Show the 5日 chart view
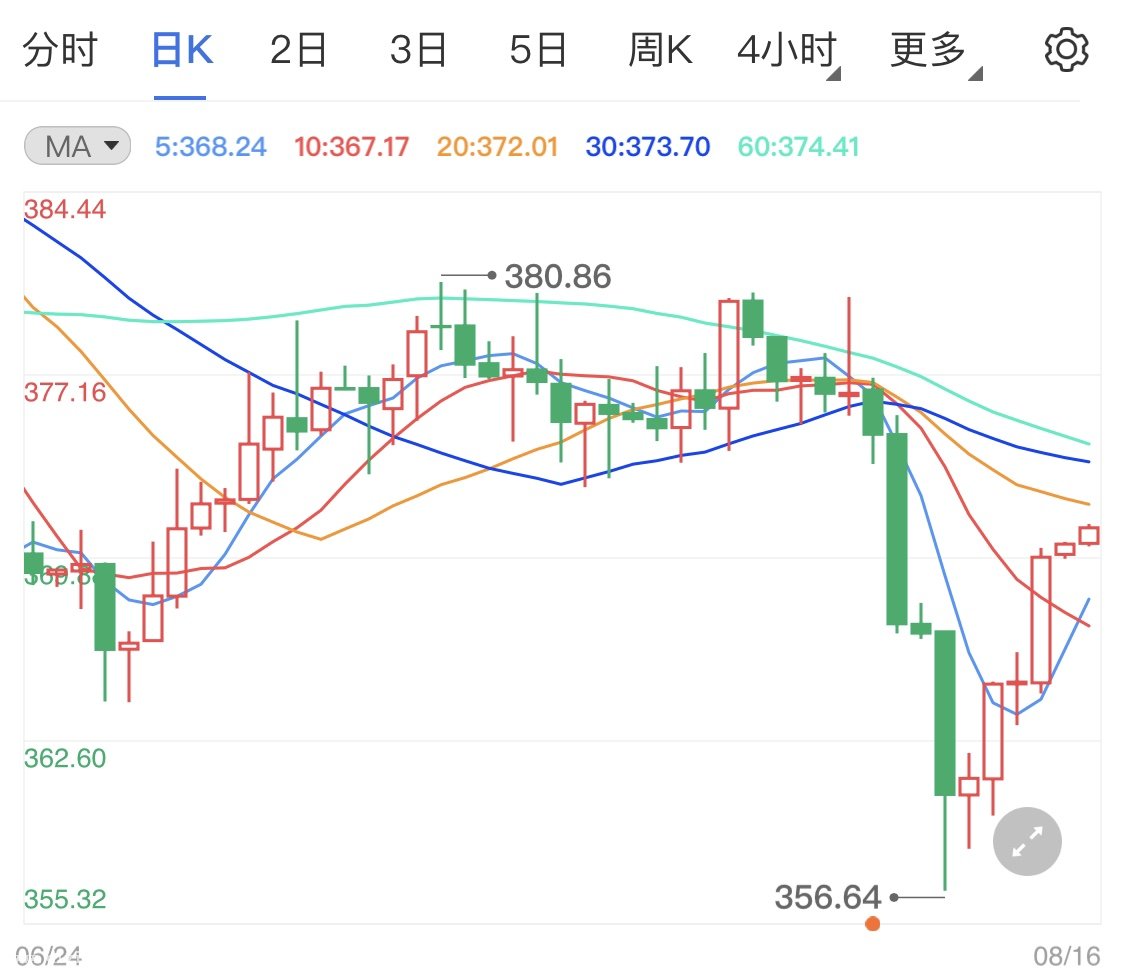This screenshot has width=1125, height=978. pos(538,49)
